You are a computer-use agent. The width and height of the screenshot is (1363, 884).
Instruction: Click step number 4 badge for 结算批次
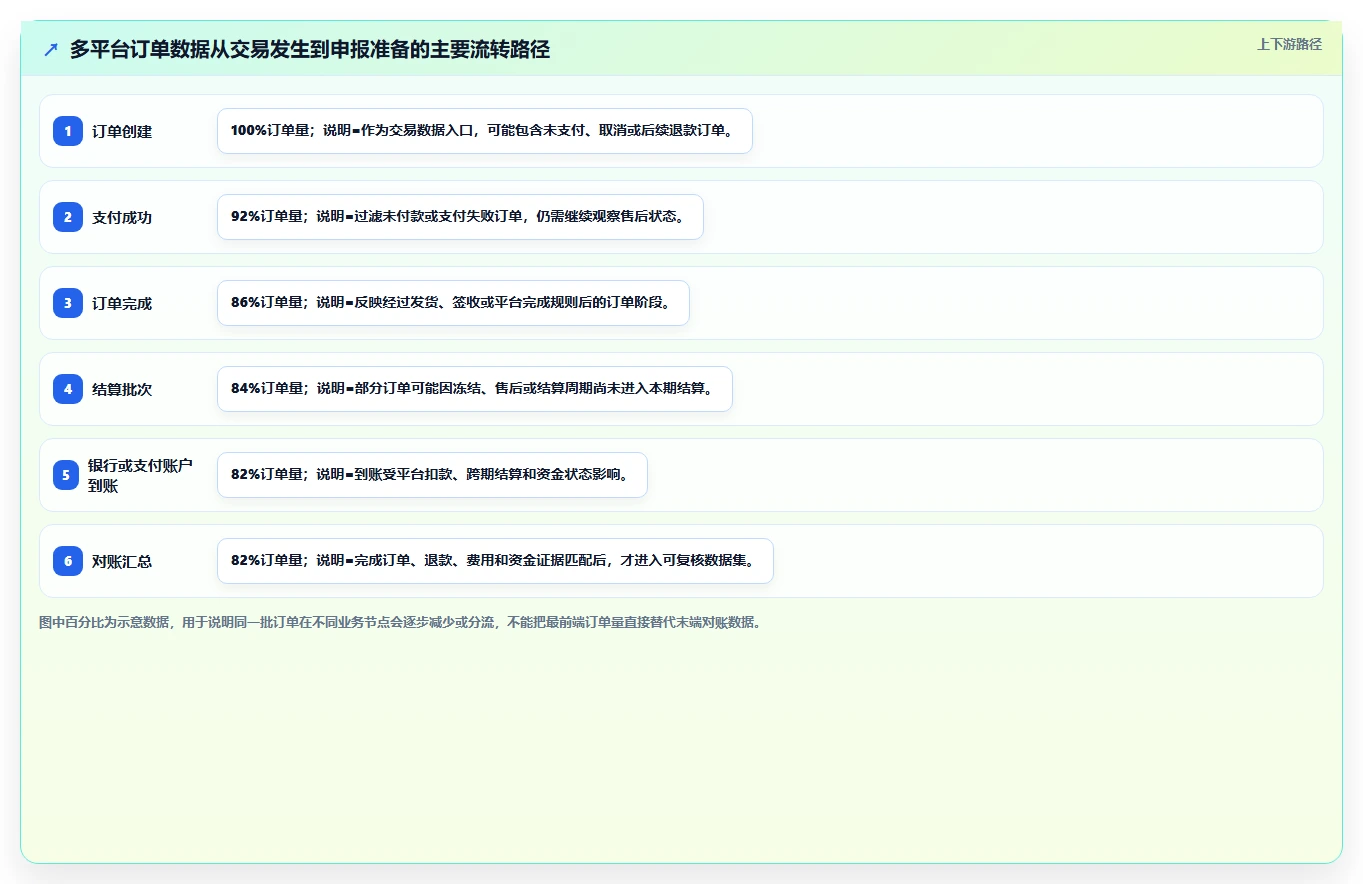pyautogui.click(x=68, y=389)
